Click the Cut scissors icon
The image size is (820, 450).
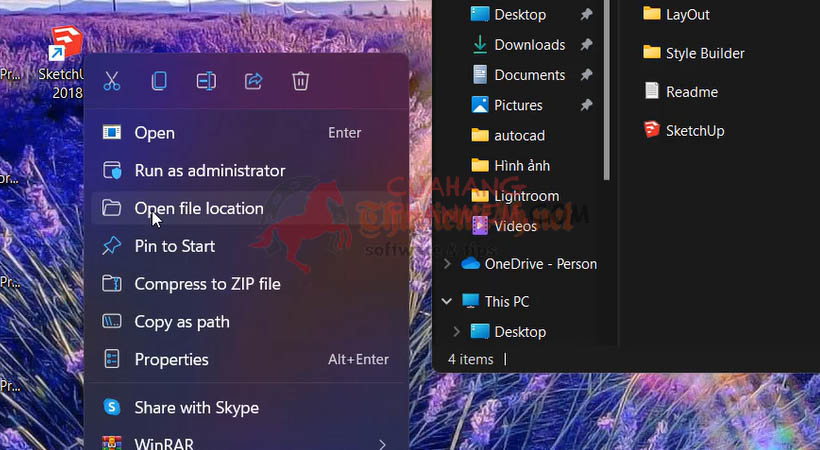coord(111,81)
